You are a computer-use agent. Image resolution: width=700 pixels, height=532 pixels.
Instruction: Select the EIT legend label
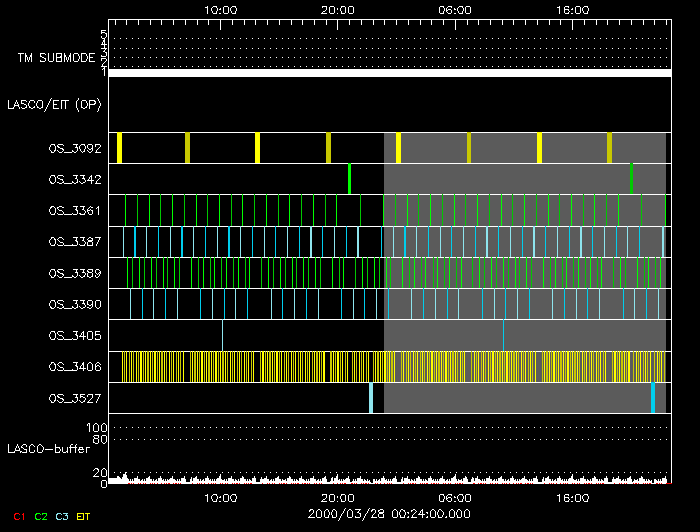click(83, 515)
